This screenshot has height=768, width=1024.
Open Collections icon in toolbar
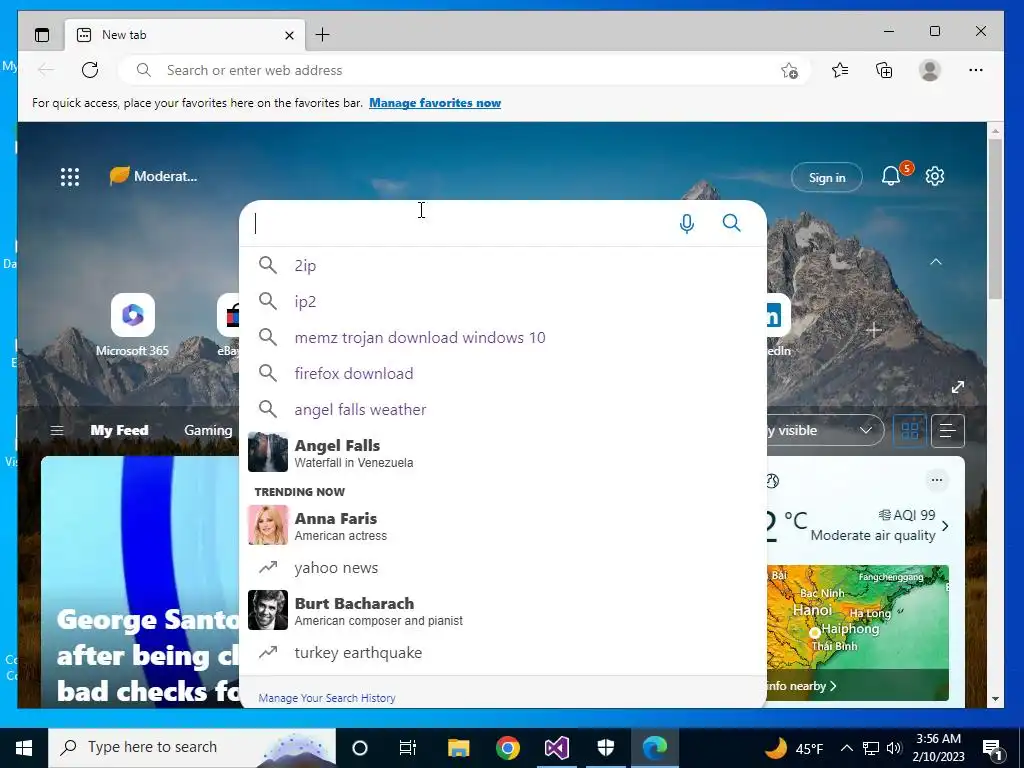[884, 70]
